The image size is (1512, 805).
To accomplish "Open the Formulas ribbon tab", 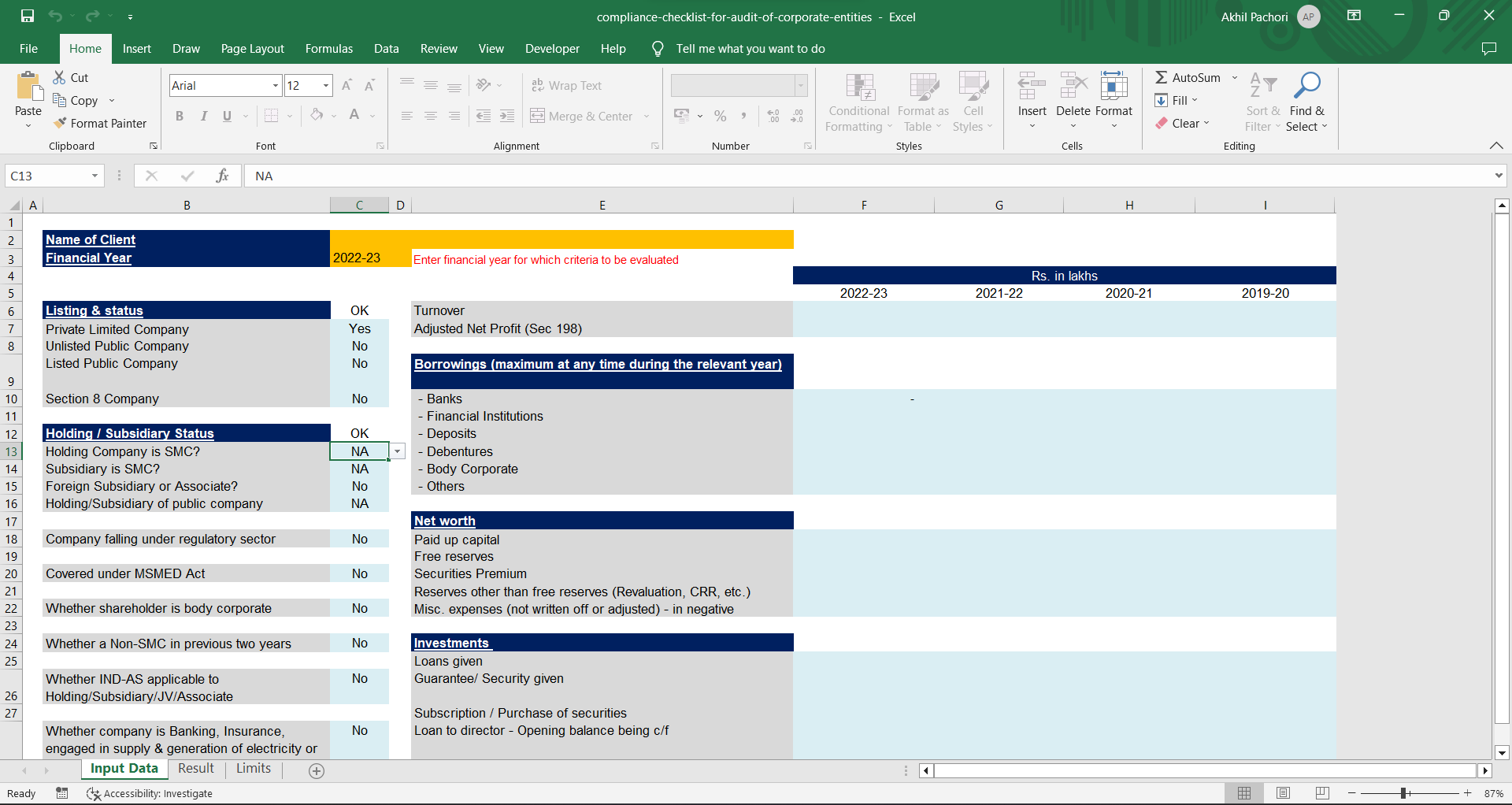I will tap(328, 49).
